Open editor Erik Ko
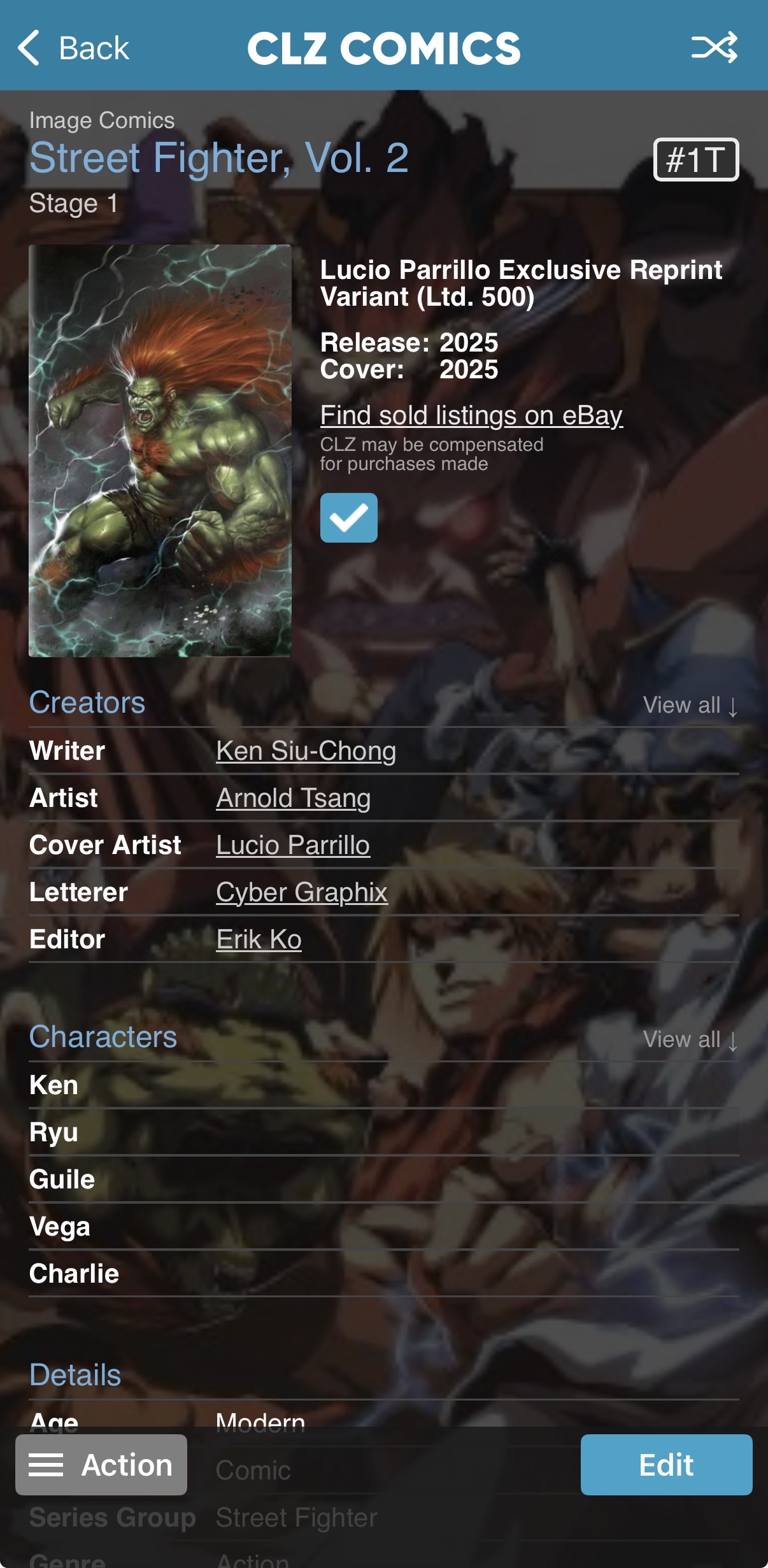Screen dimensions: 768x1568 click(259, 939)
